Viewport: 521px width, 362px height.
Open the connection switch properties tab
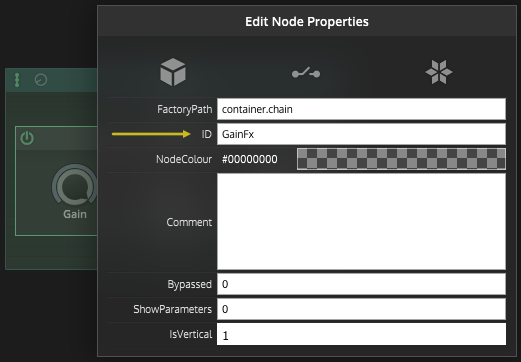306,73
